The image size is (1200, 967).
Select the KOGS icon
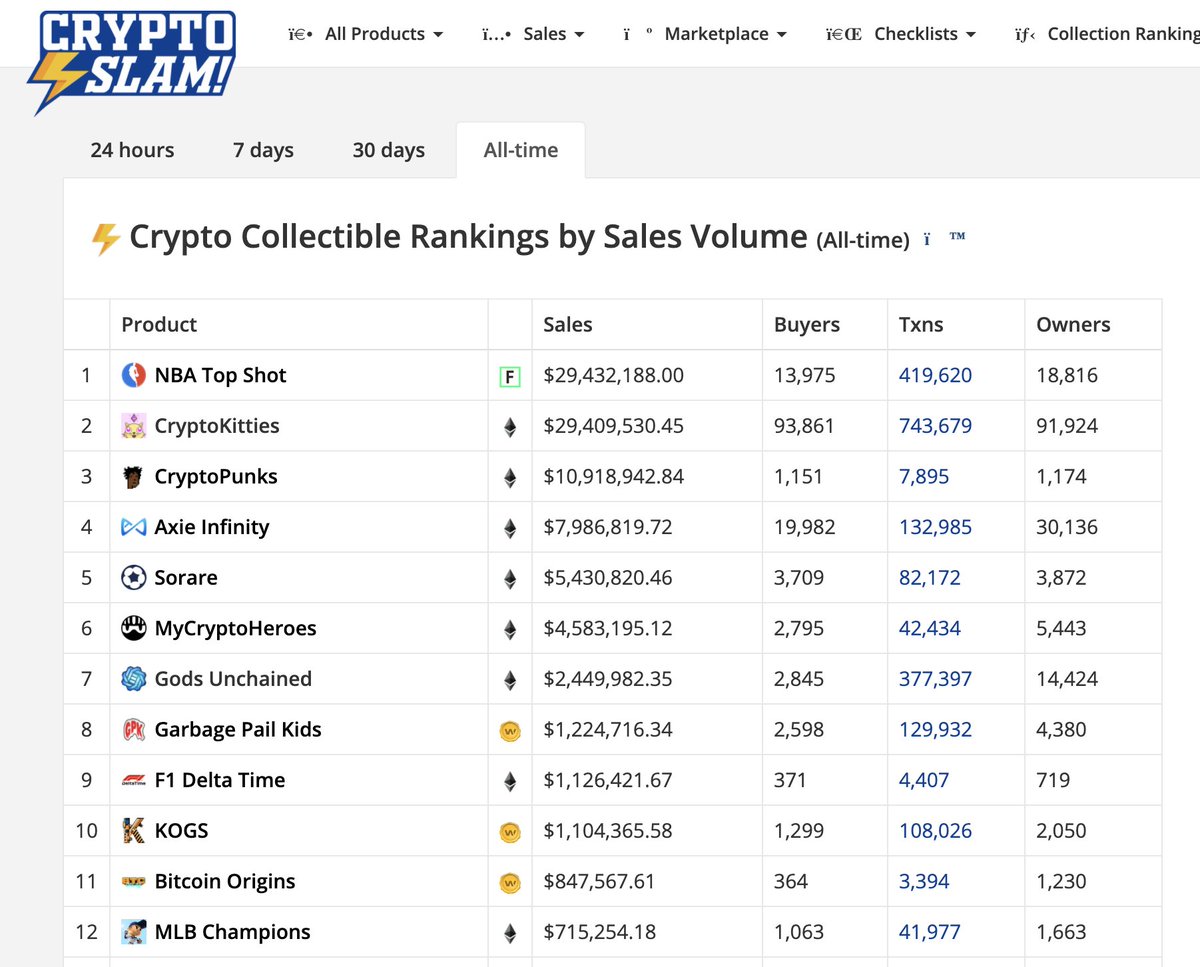click(x=132, y=830)
